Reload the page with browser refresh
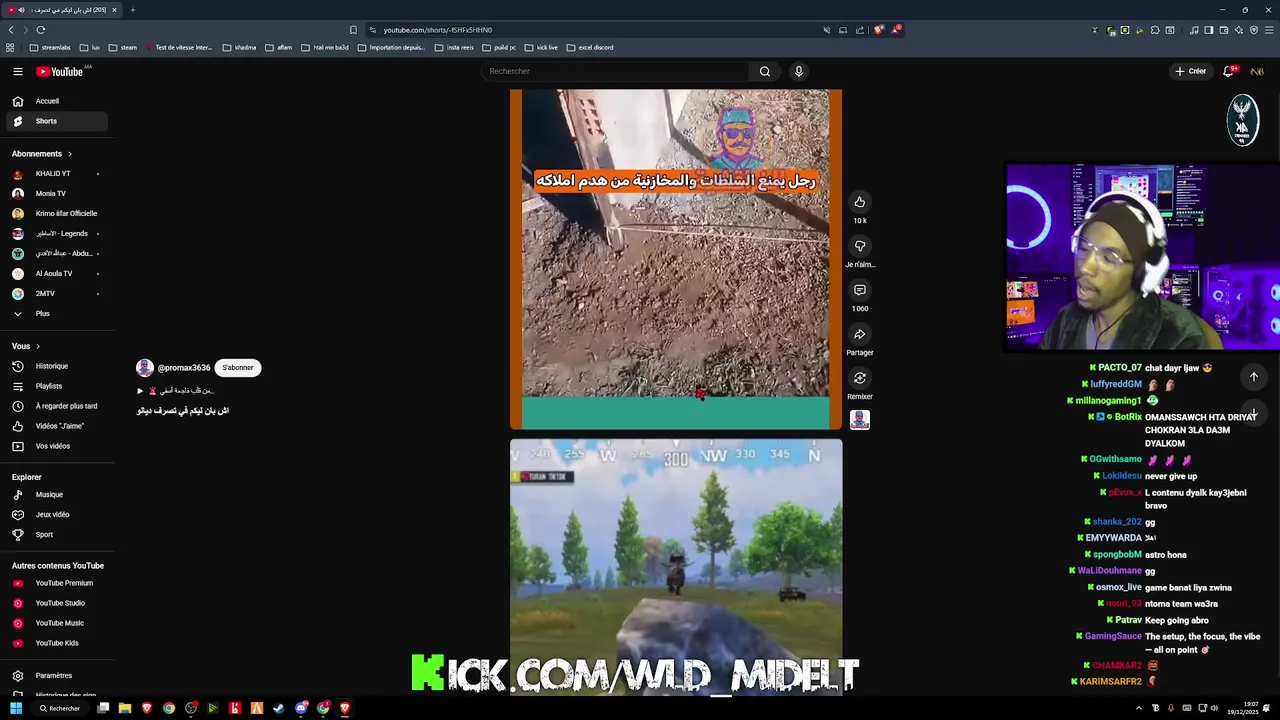Image resolution: width=1280 pixels, height=720 pixels. pos(41,30)
